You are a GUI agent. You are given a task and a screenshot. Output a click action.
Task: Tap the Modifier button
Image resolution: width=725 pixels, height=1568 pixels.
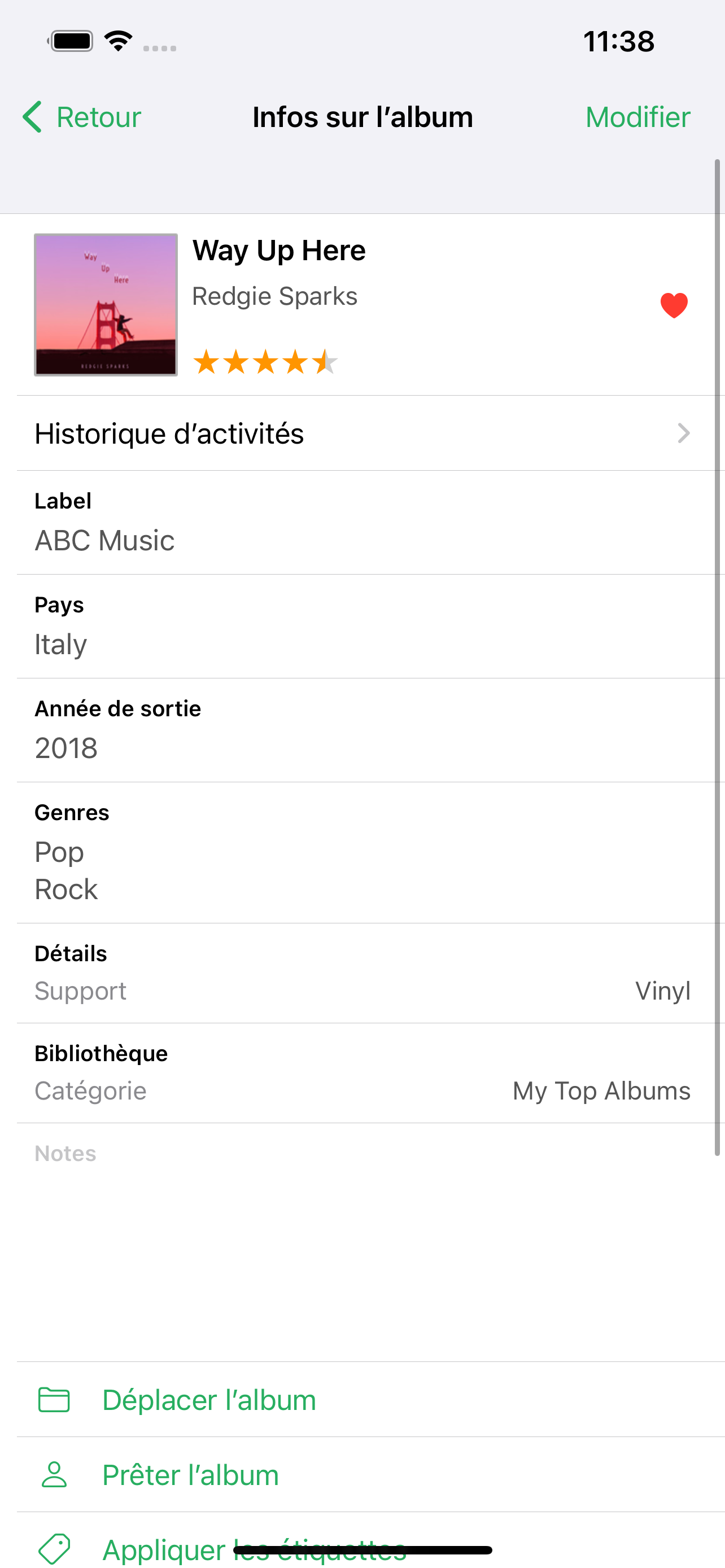click(x=637, y=117)
